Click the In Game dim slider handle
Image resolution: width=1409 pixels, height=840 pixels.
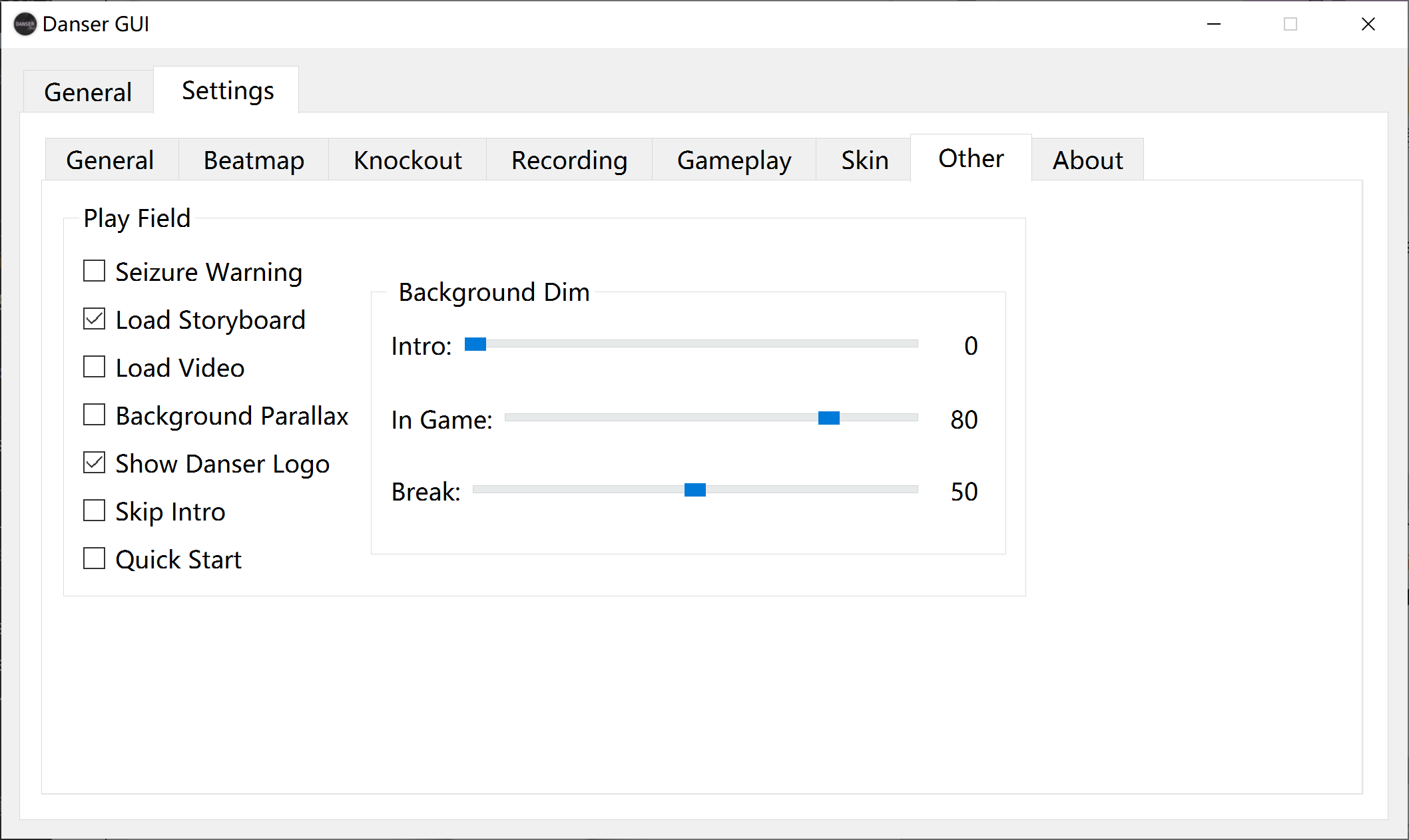[x=829, y=418]
